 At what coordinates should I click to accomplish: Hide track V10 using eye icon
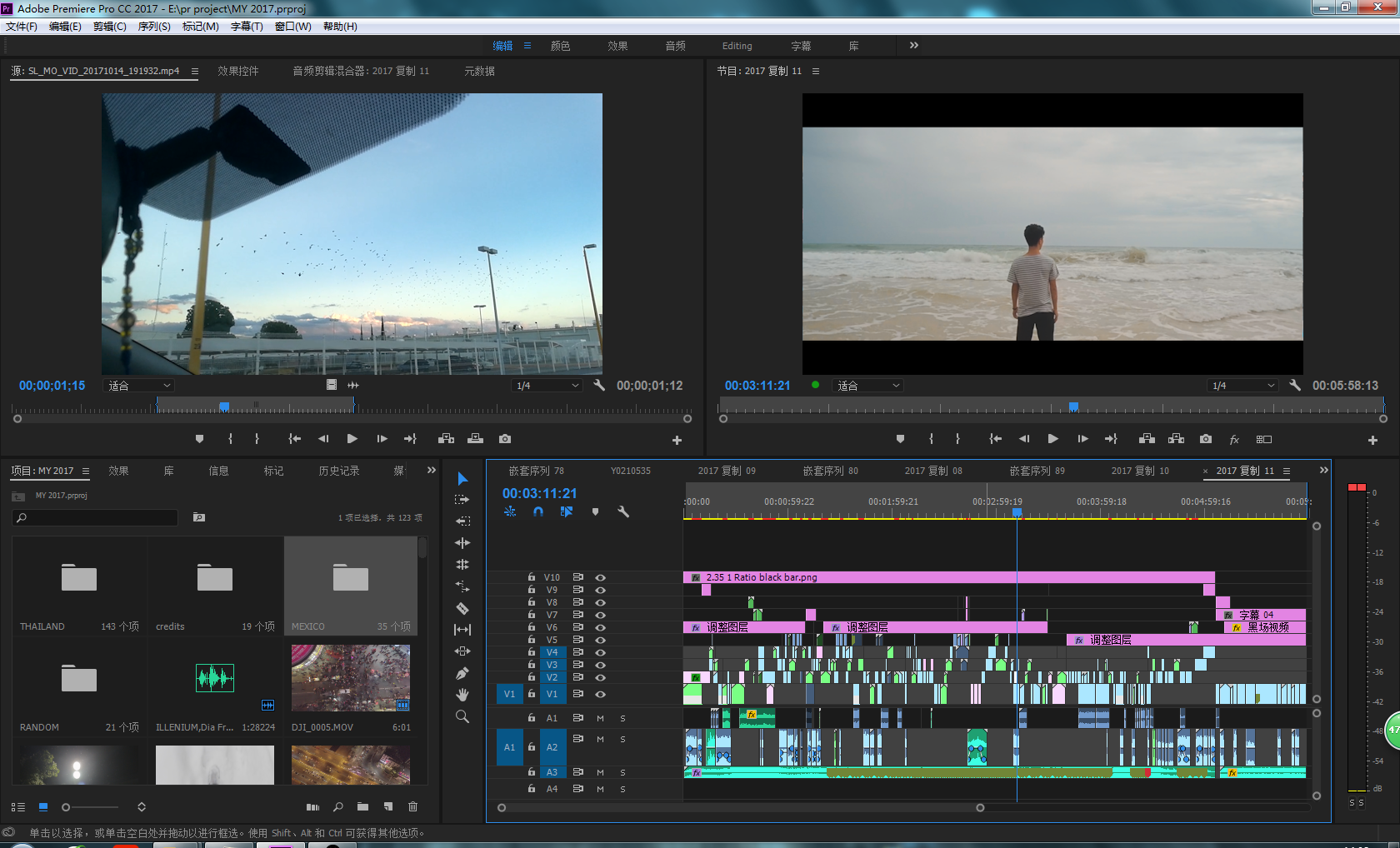pos(600,577)
